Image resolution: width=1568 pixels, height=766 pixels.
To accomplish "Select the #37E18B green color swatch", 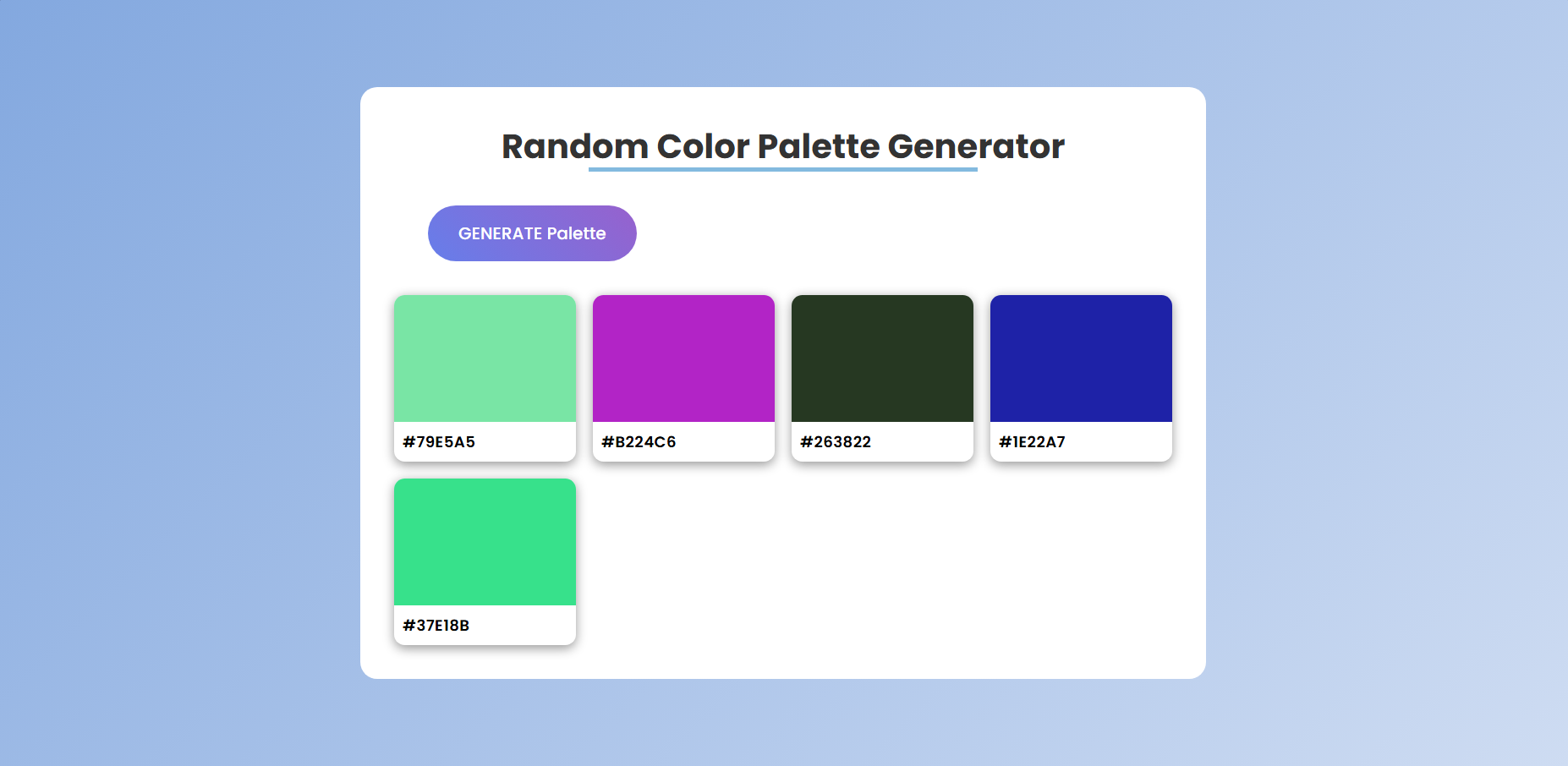I will (x=485, y=542).
